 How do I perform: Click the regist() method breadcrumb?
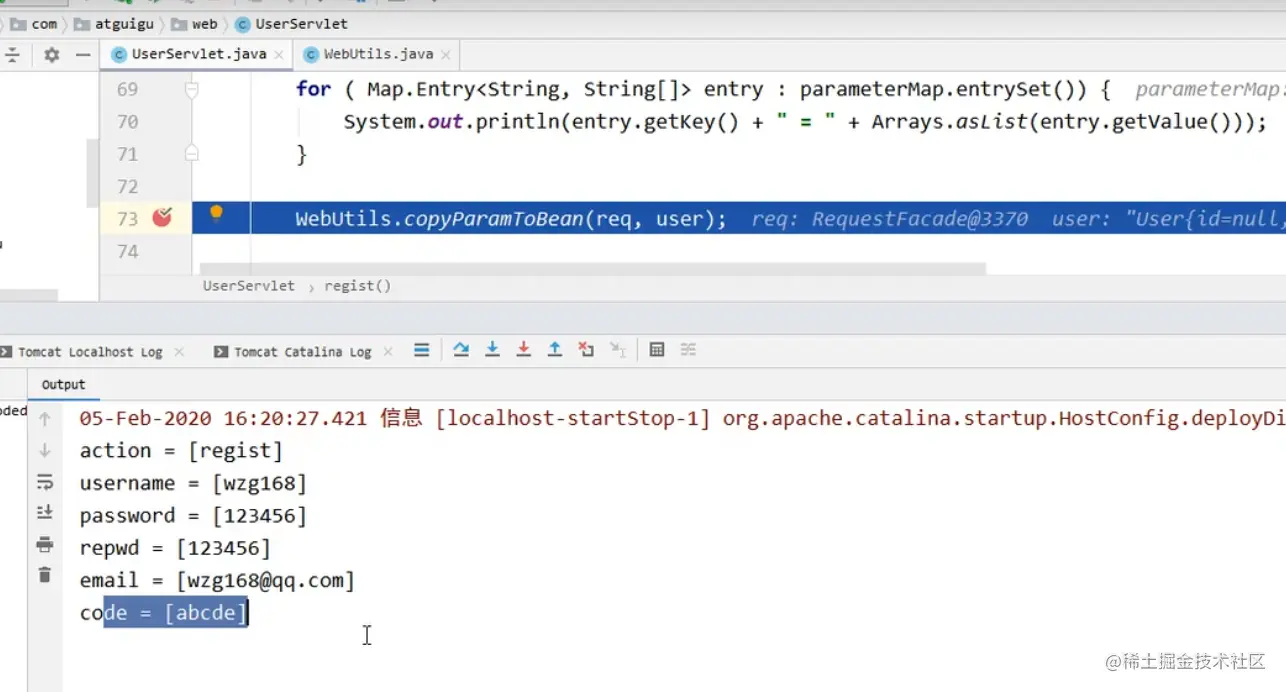(x=357, y=286)
